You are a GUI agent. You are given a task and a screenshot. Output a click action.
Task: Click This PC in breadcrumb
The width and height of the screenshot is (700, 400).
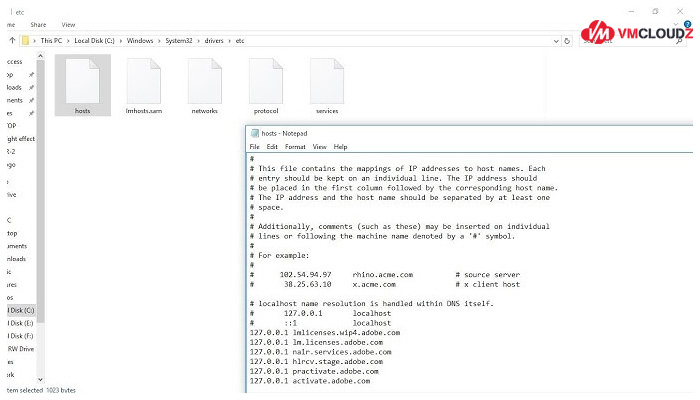coord(51,41)
